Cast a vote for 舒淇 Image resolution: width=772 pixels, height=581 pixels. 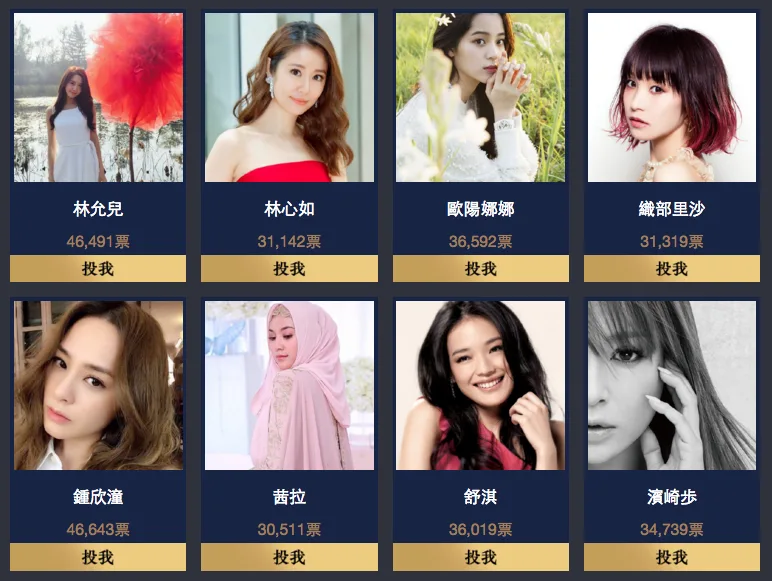pos(481,557)
